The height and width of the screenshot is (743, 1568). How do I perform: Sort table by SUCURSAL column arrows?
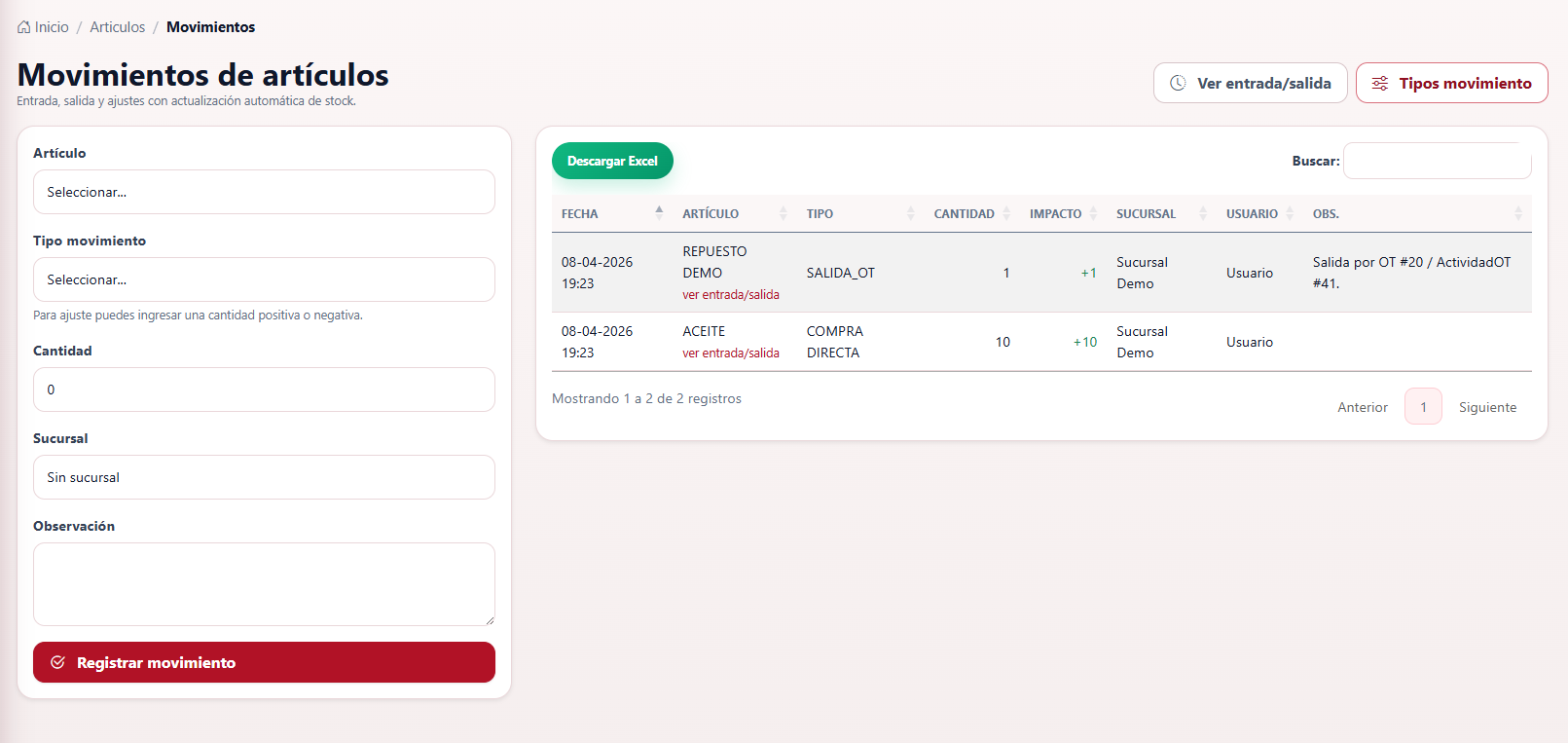pos(1203,213)
